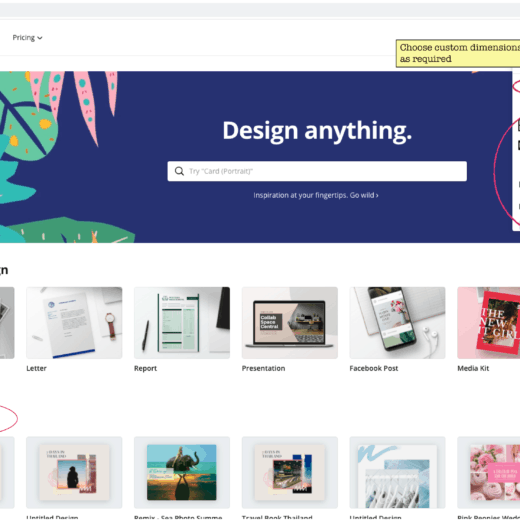Open the Pink Peonies design thumbnail
Image resolution: width=520 pixels, height=520 pixels.
pyautogui.click(x=489, y=472)
